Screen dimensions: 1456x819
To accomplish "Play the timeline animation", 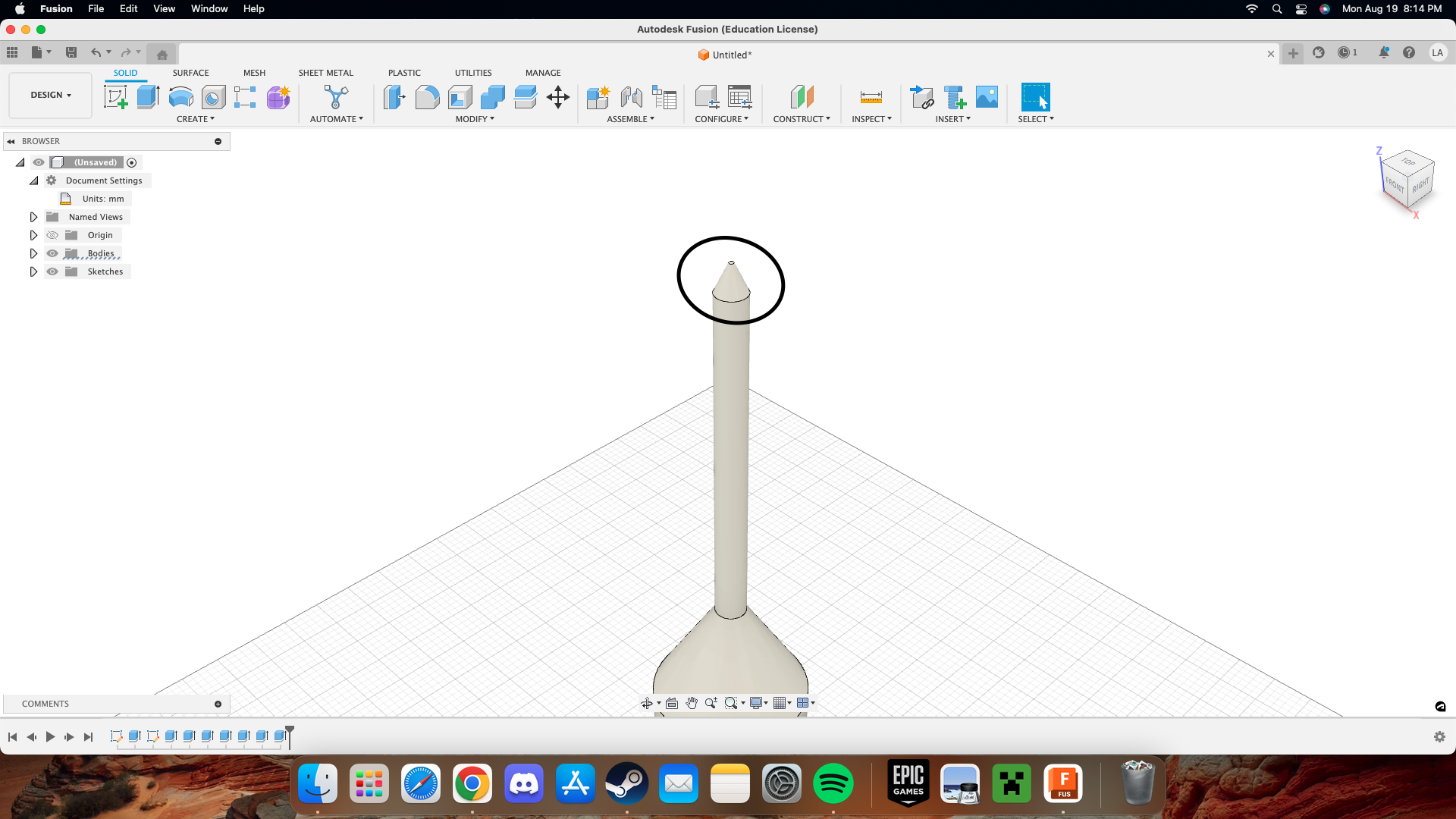I will 50,737.
